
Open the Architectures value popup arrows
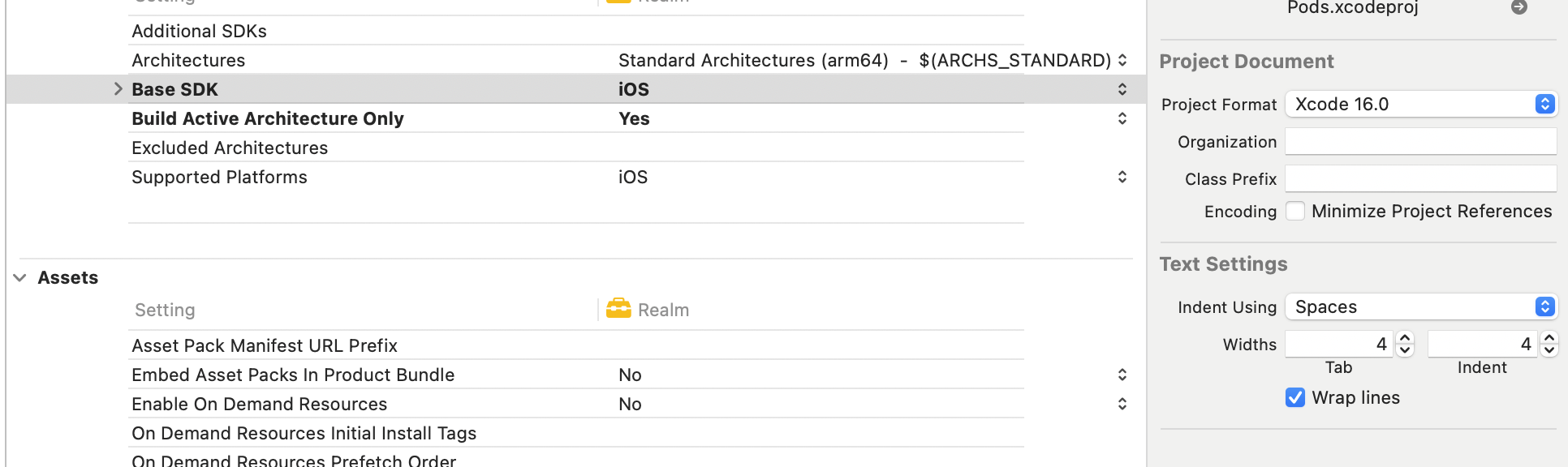tap(1122, 60)
